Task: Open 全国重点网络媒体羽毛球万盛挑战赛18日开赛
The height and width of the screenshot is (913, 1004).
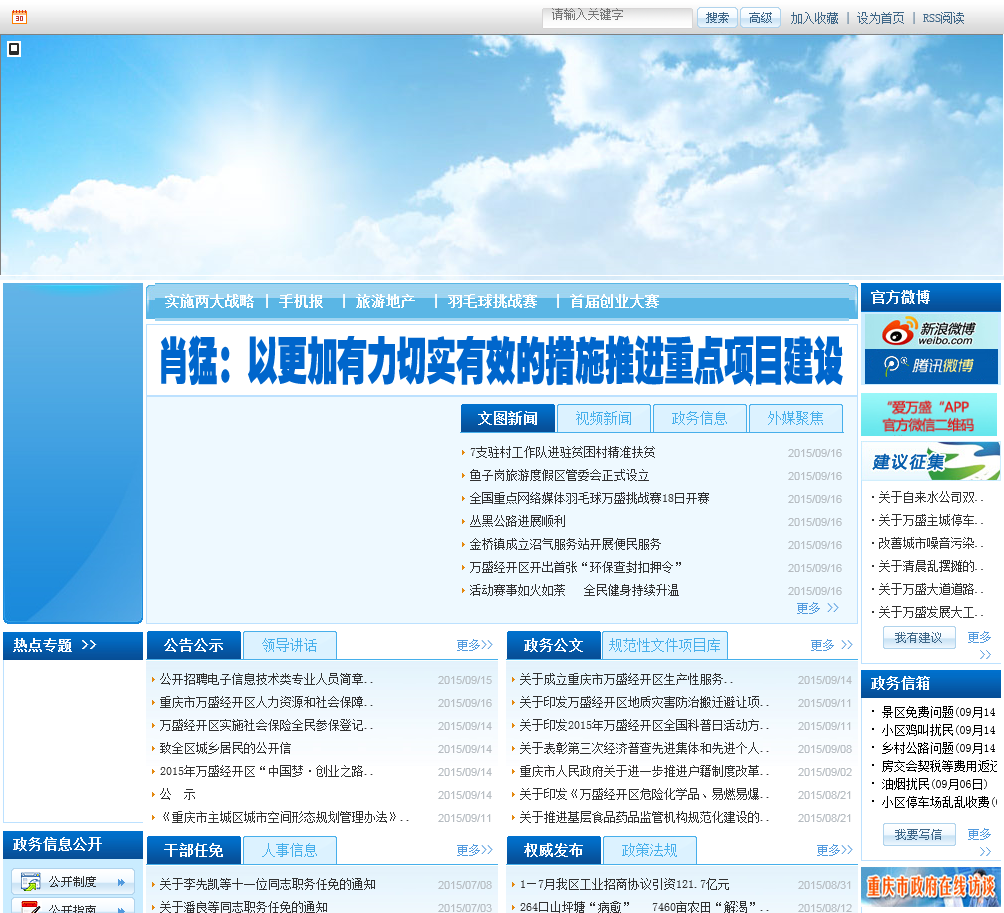Action: pos(589,498)
